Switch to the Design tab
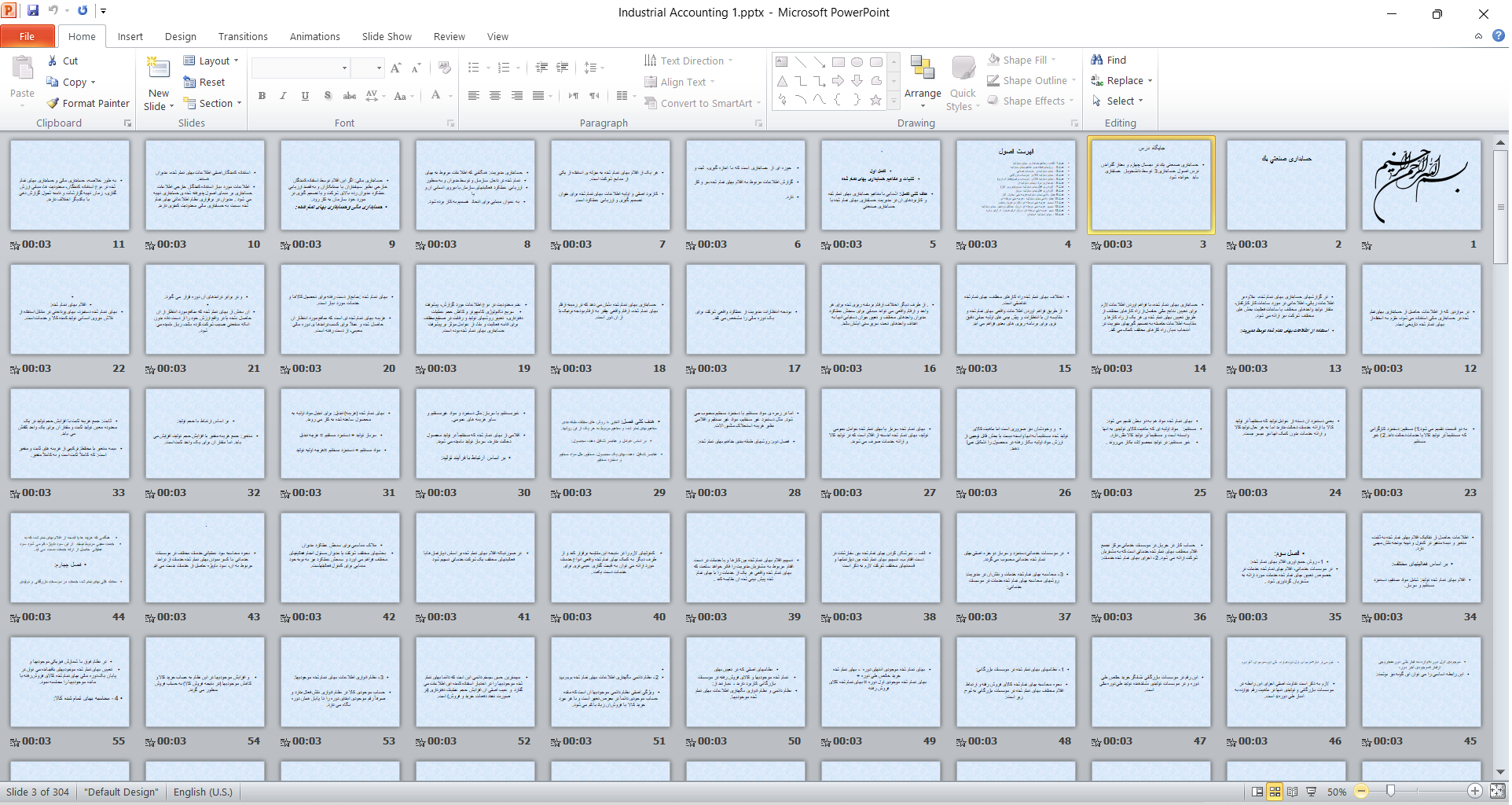The height and width of the screenshot is (805, 1512). pos(181,36)
